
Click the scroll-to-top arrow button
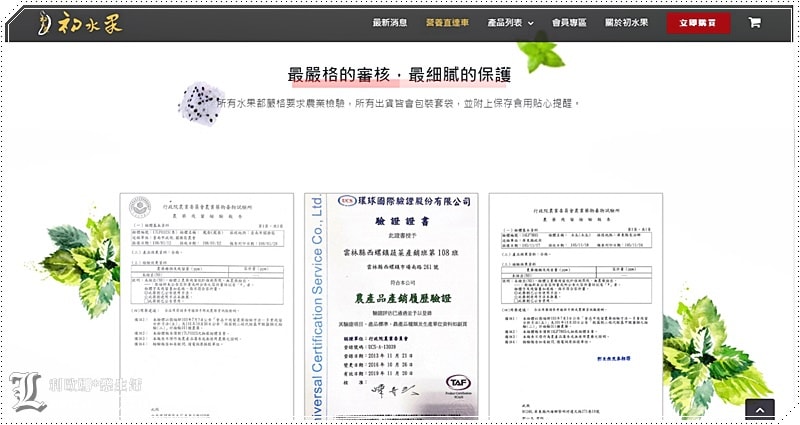coord(759,410)
